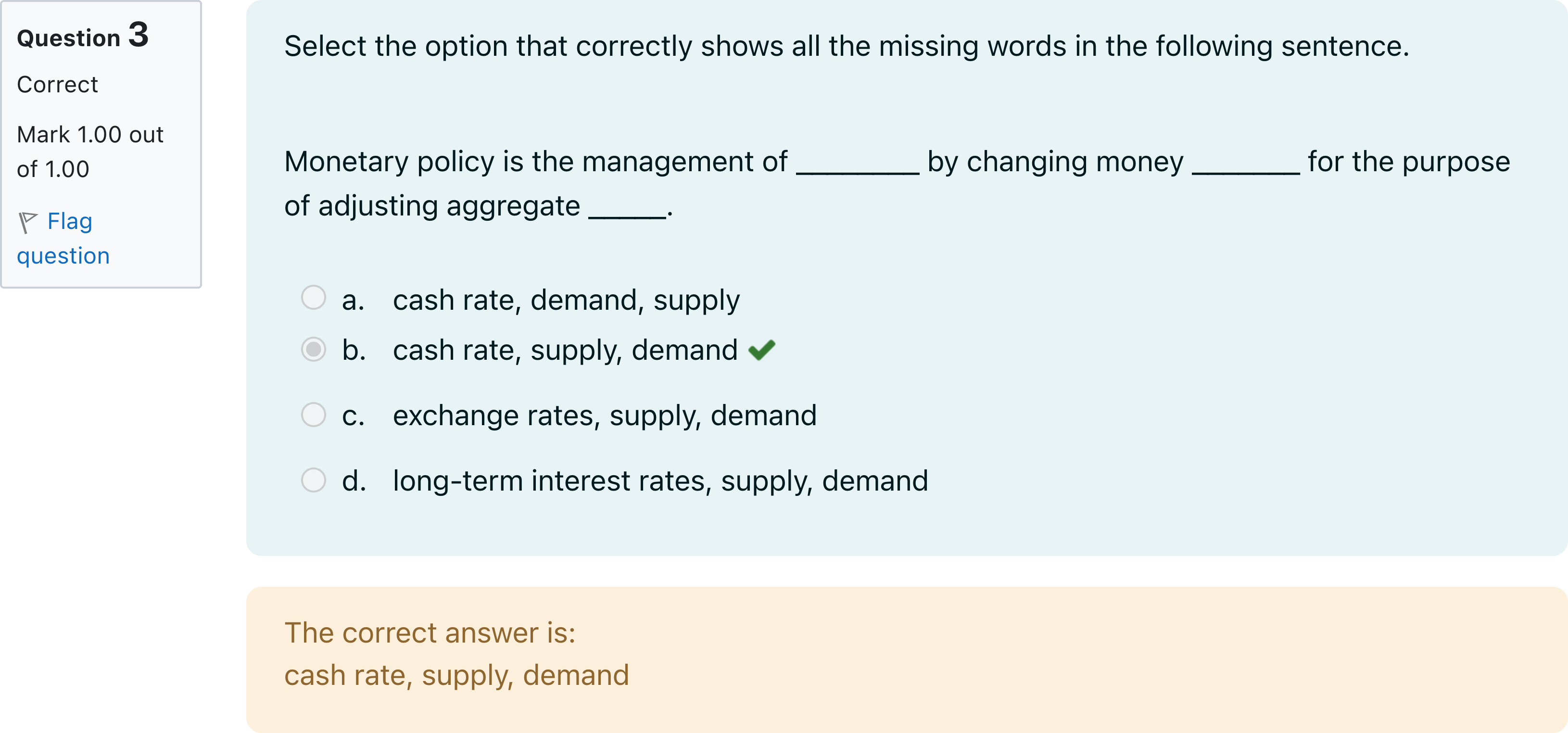Click the 'c.' option letter
Image resolution: width=1568 pixels, height=733 pixels.
click(353, 416)
